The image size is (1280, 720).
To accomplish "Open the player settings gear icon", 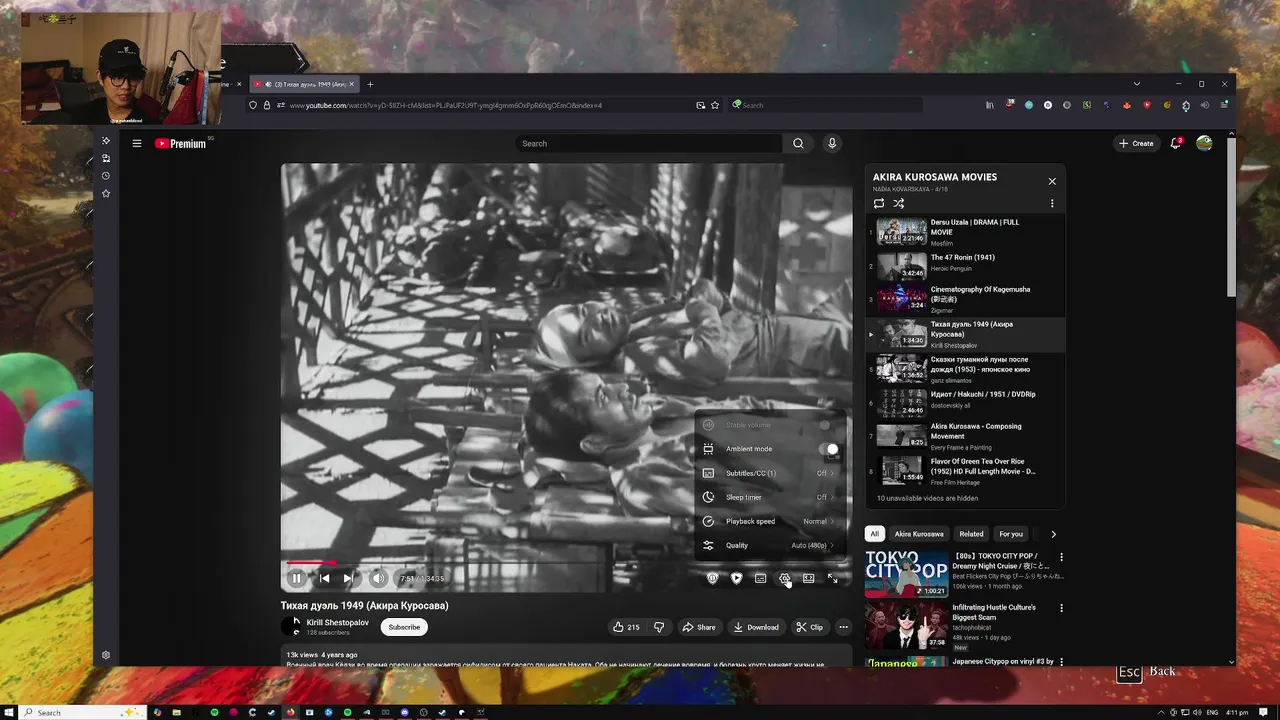I will click(x=785, y=578).
